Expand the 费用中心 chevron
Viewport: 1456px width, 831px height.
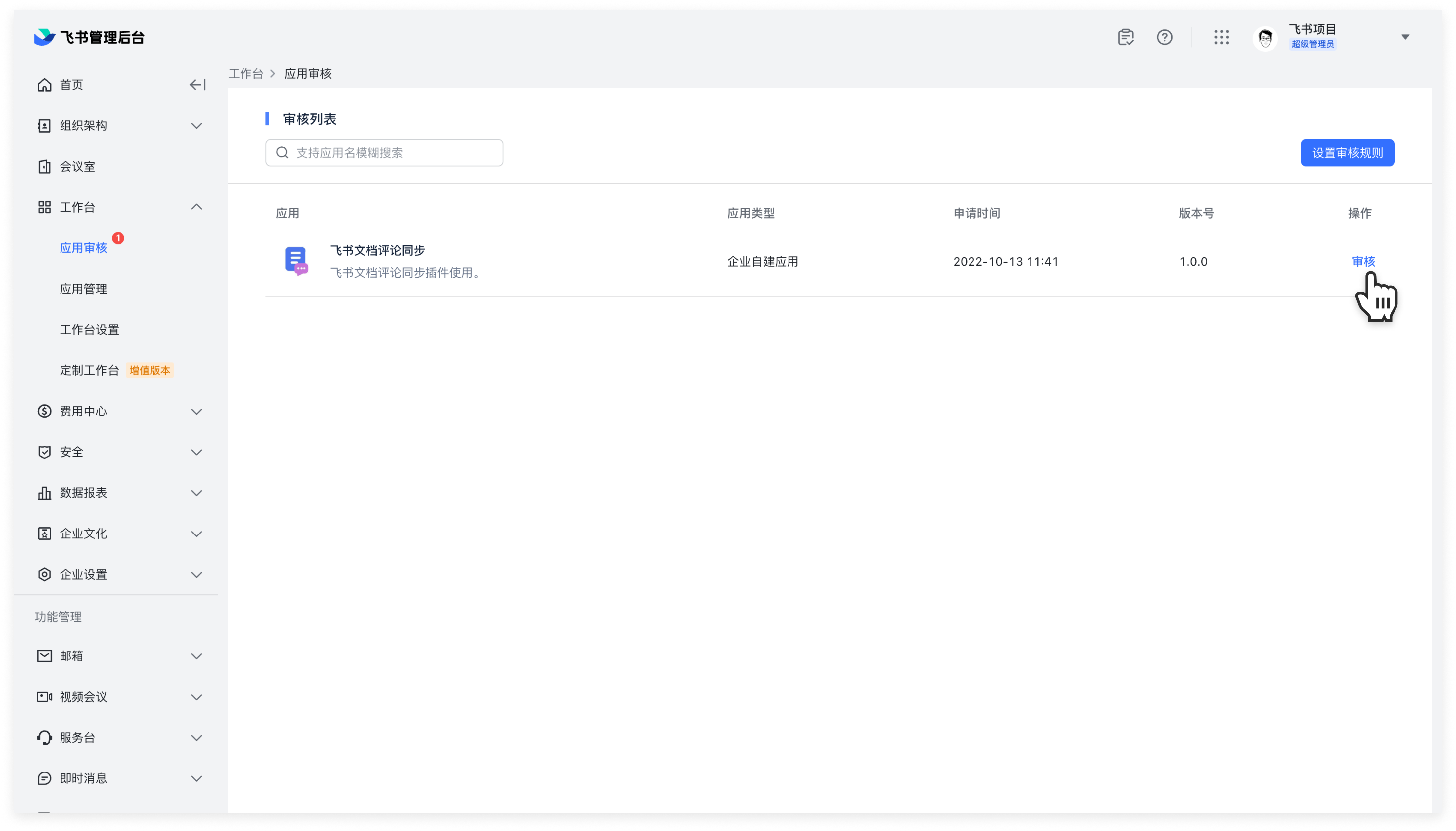click(196, 411)
